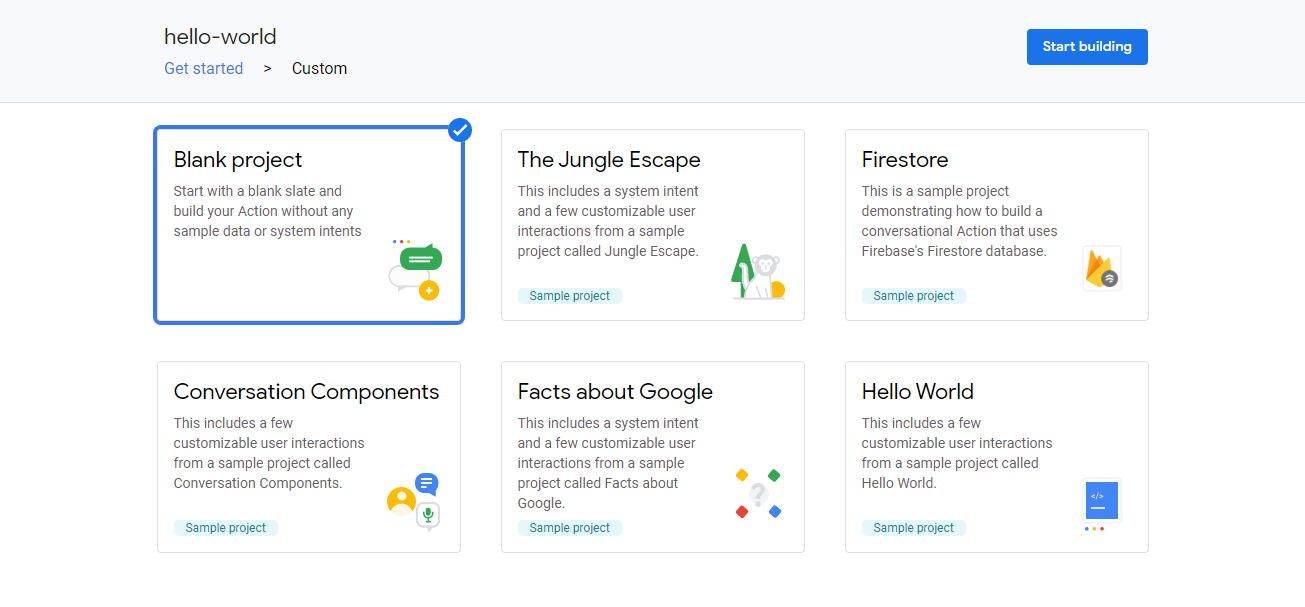Click the Firestore description paragraph
1305x607 pixels.
coord(959,221)
